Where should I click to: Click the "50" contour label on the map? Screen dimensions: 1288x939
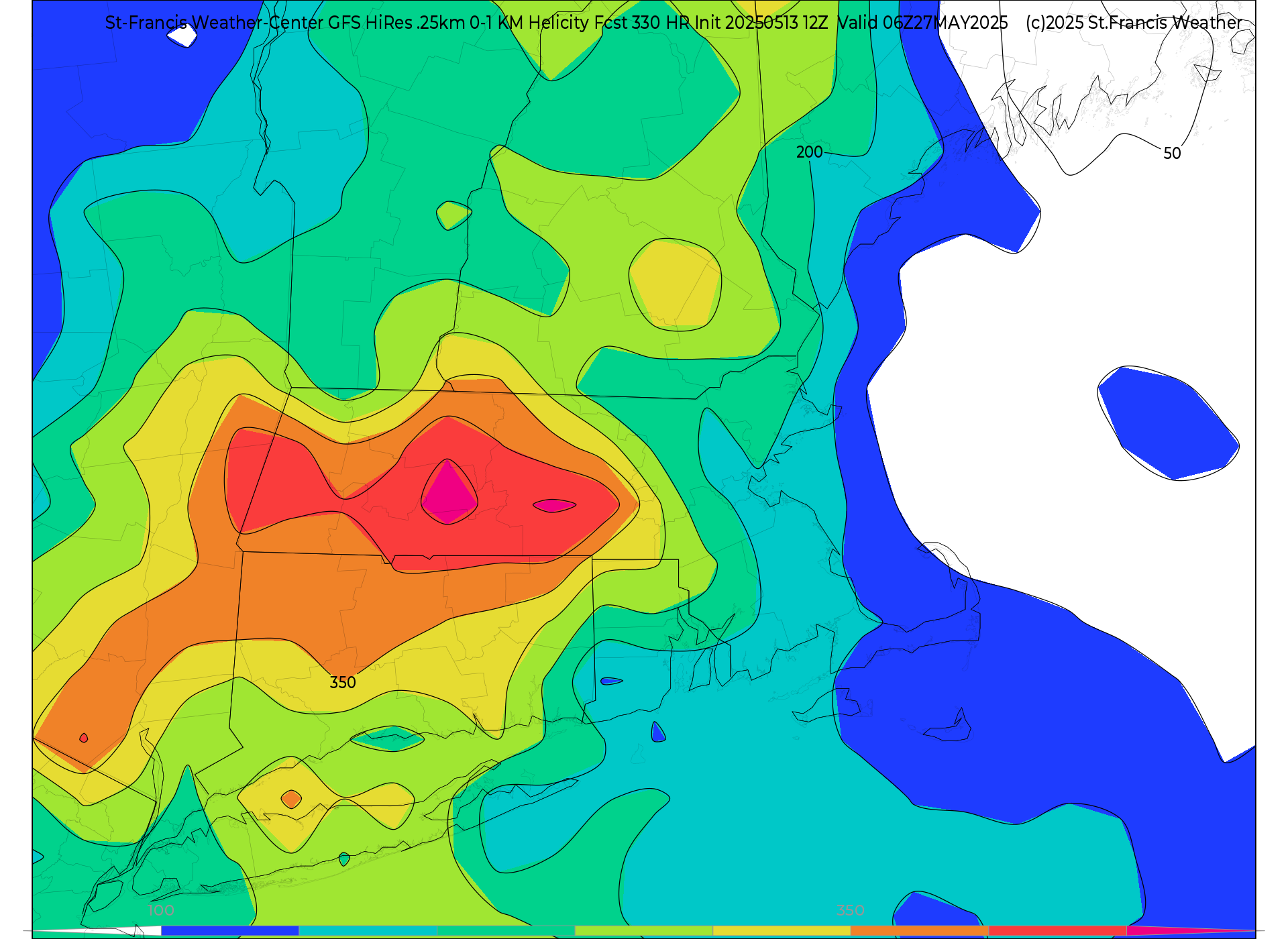coord(1172,154)
